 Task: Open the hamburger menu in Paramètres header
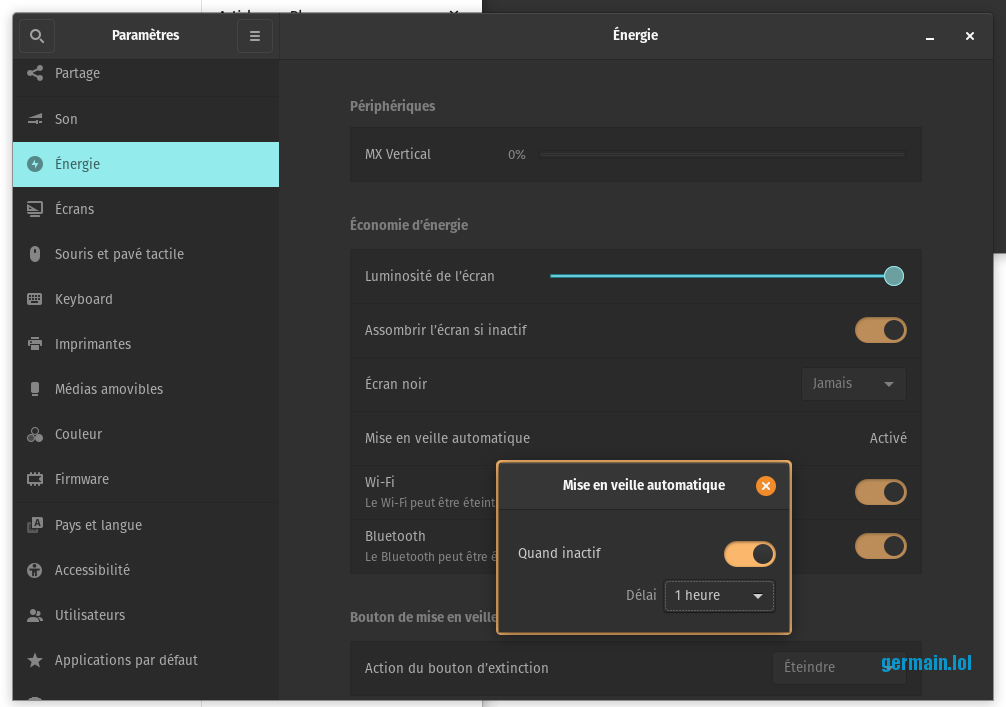pos(255,36)
